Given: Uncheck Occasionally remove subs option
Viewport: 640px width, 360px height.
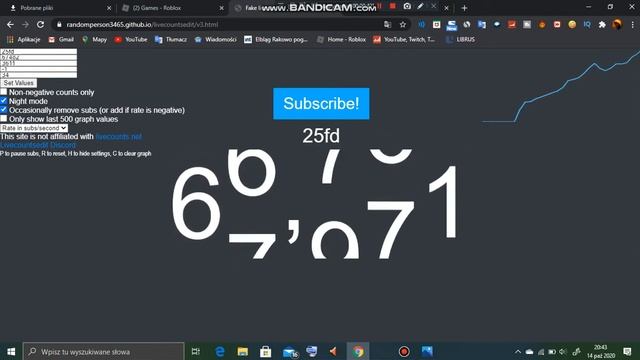Looking at the screenshot, I should click(4, 110).
